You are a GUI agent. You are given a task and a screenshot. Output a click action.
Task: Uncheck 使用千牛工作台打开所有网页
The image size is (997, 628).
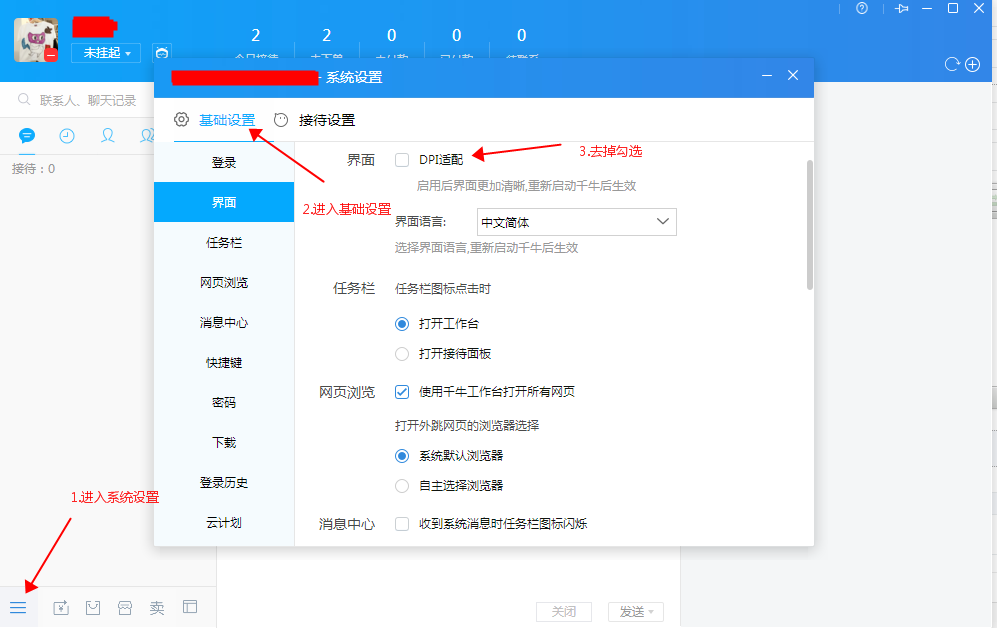point(402,392)
